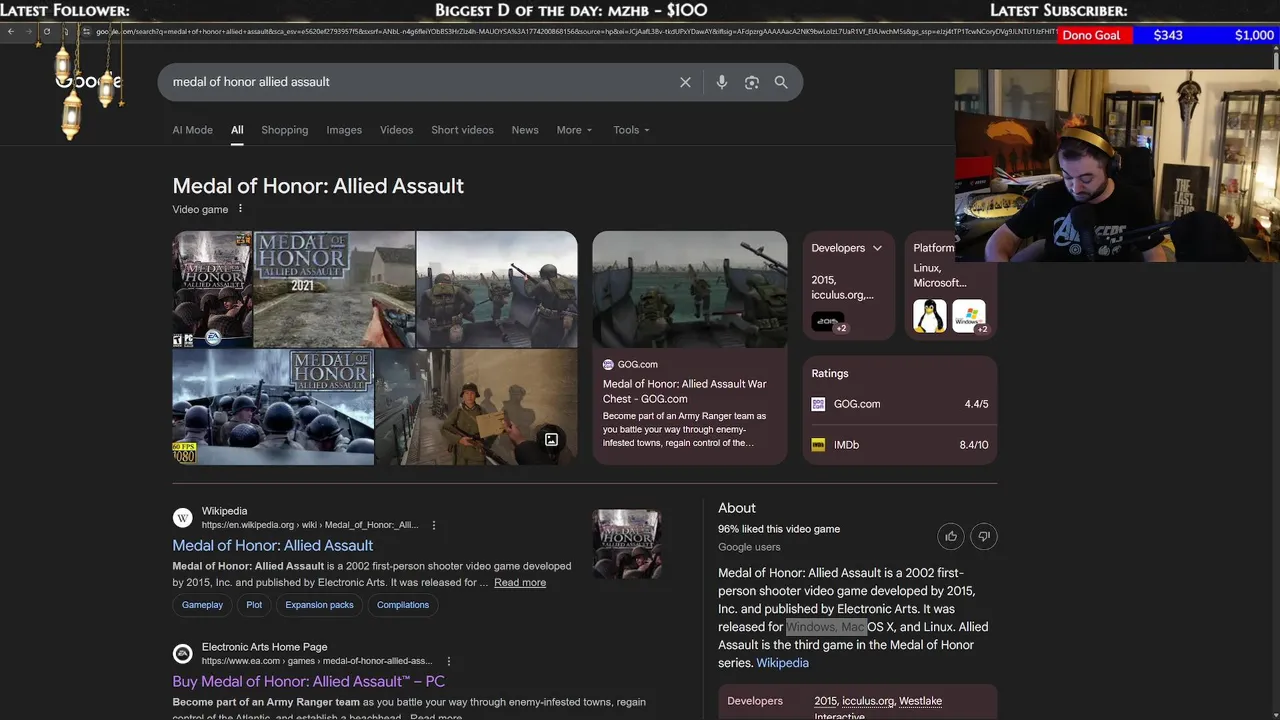The height and width of the screenshot is (720, 1280).
Task: Open the game box cover thumbnail
Action: pyautogui.click(x=212, y=289)
